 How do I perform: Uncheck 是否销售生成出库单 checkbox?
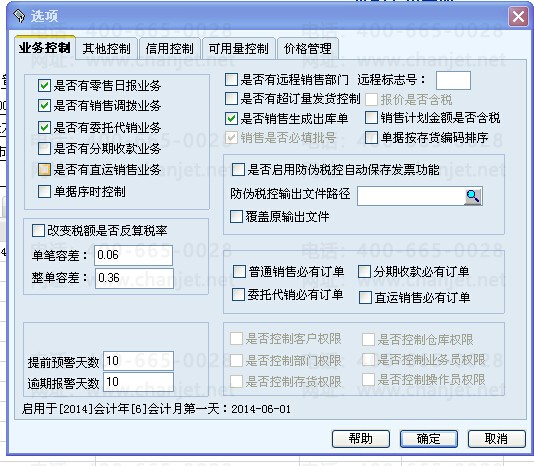[x=232, y=118]
